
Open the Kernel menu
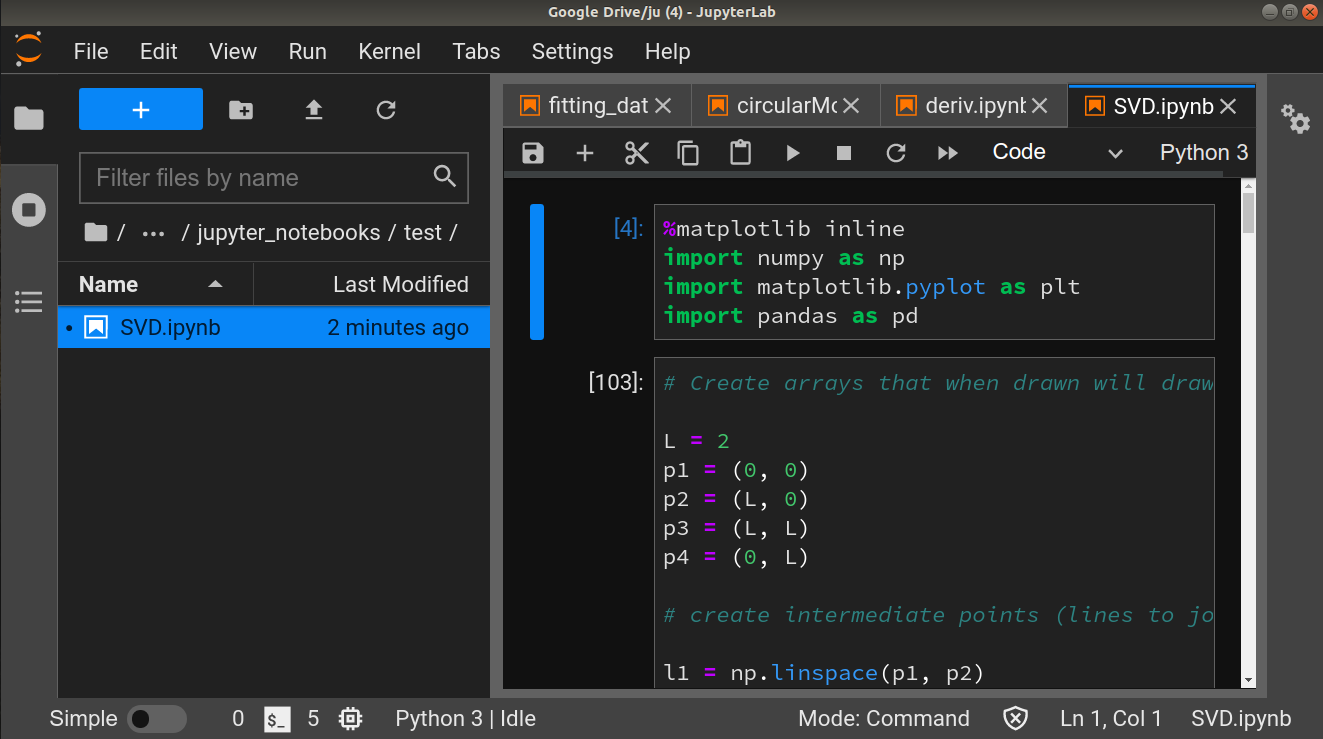[x=389, y=51]
